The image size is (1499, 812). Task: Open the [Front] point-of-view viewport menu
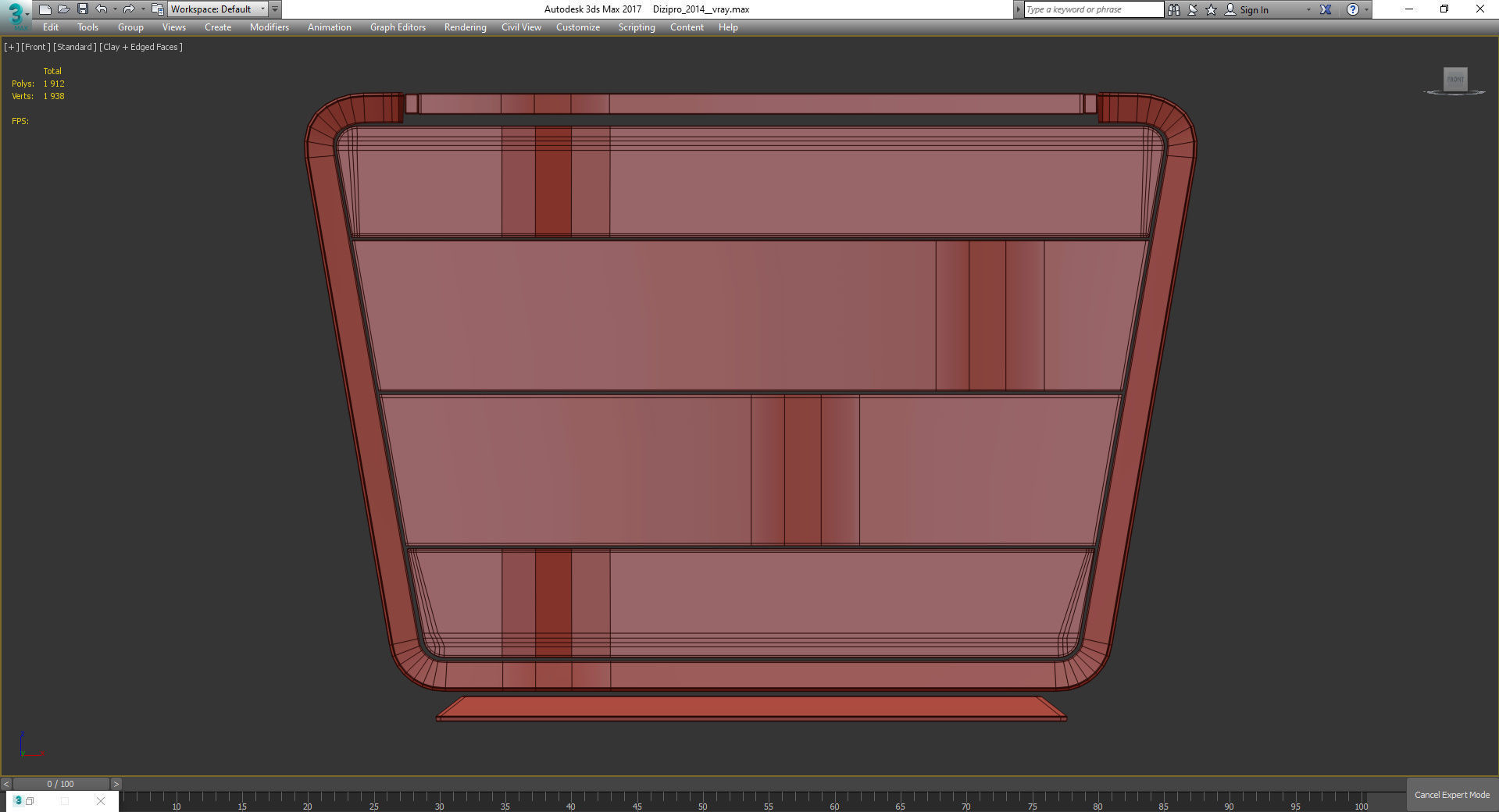tap(35, 47)
